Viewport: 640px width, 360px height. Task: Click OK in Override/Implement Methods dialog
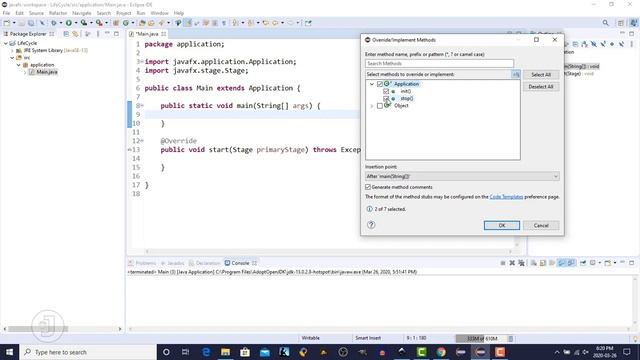coord(502,225)
